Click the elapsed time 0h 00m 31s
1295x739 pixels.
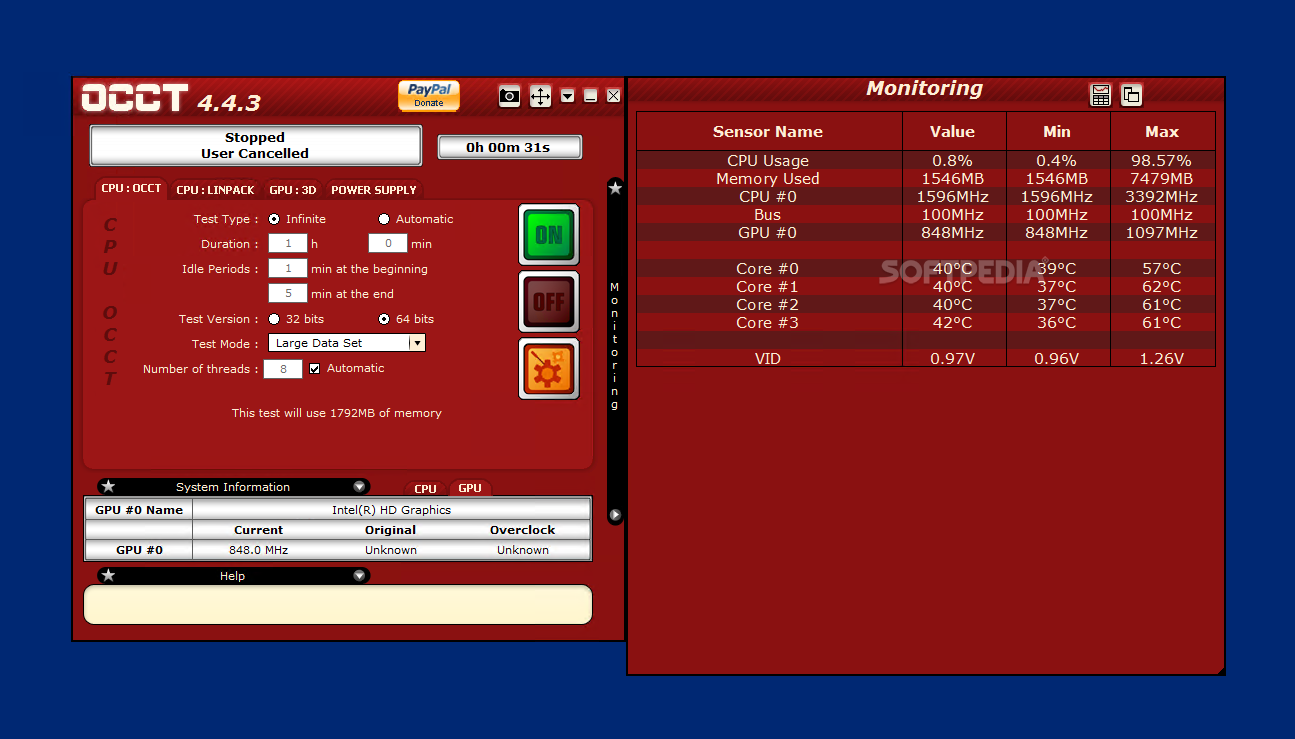pos(509,147)
